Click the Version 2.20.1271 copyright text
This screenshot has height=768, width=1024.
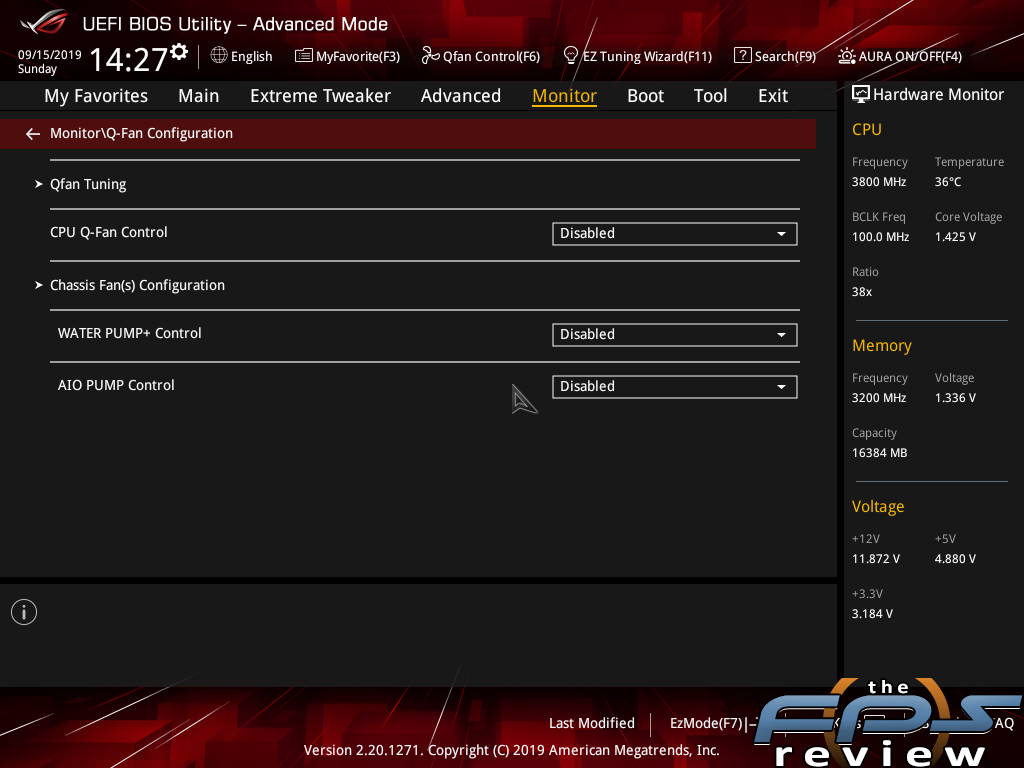pyautogui.click(x=511, y=750)
